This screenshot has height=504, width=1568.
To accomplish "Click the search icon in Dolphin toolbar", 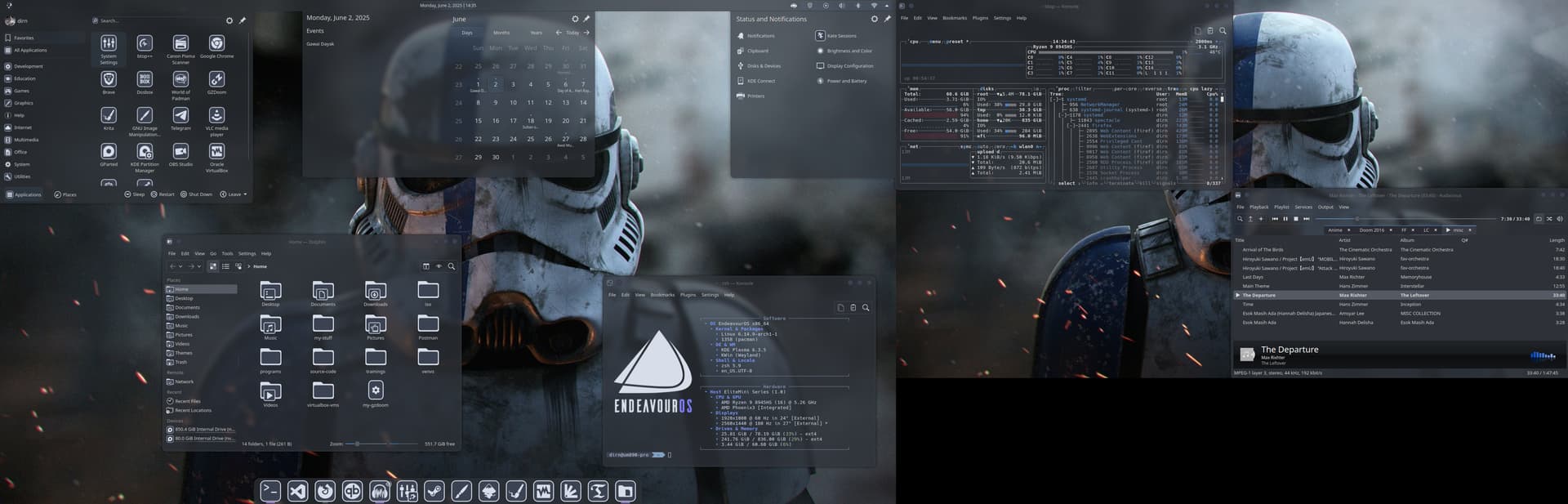I will click(x=452, y=266).
